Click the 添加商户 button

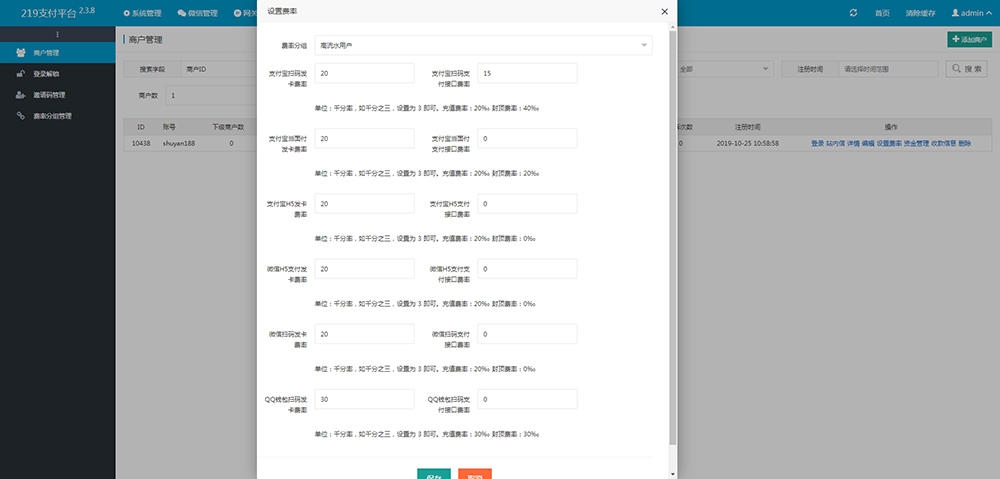pyautogui.click(x=969, y=39)
